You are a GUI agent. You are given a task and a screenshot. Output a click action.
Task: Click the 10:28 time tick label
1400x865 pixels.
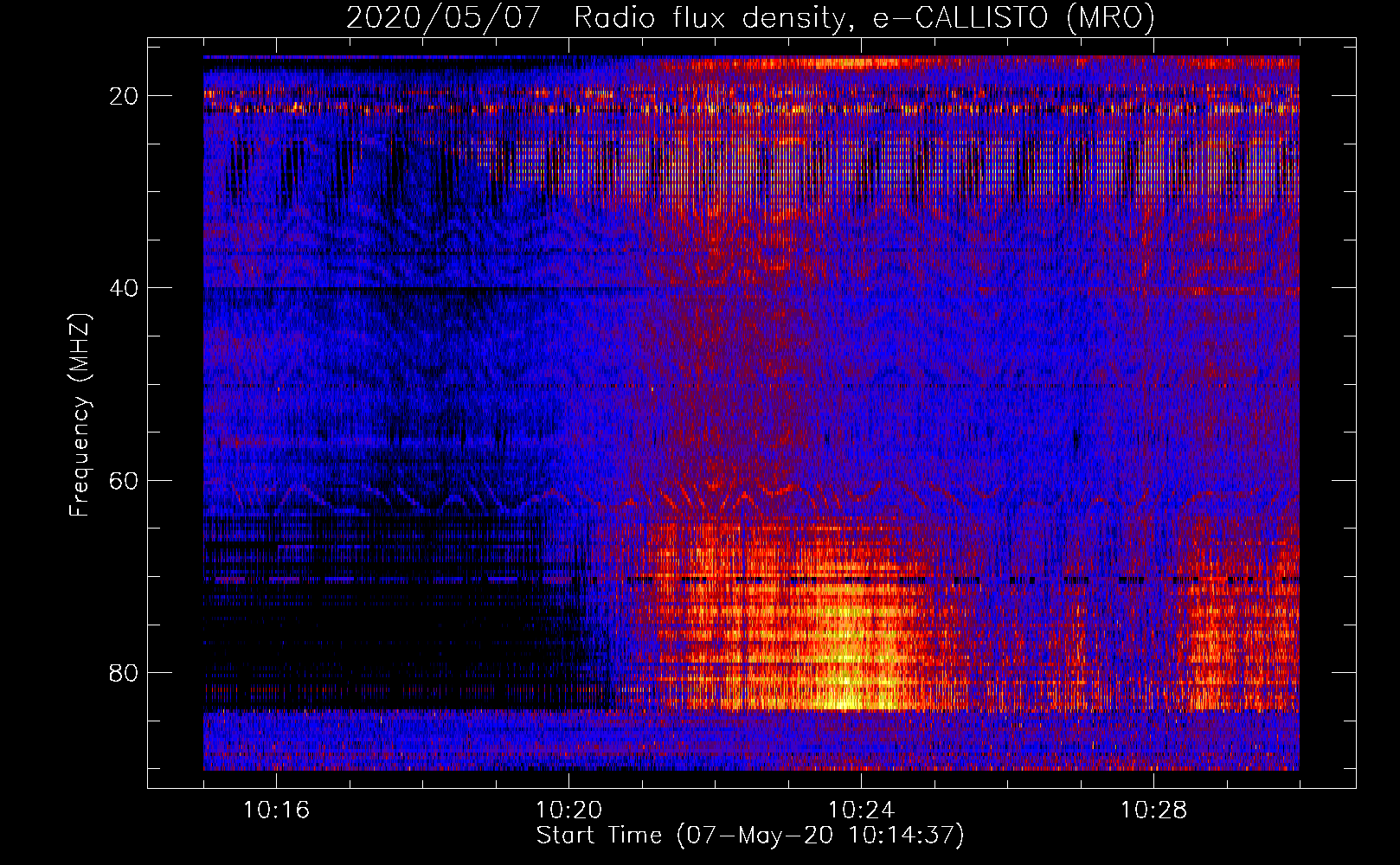click(x=1153, y=811)
